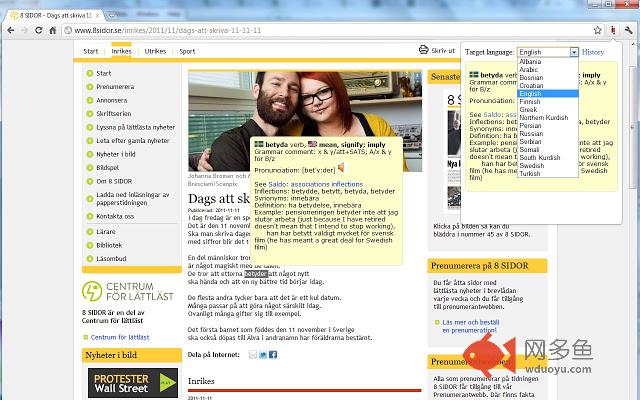Share article via the email icon
This screenshot has width=640, height=400.
point(253,354)
